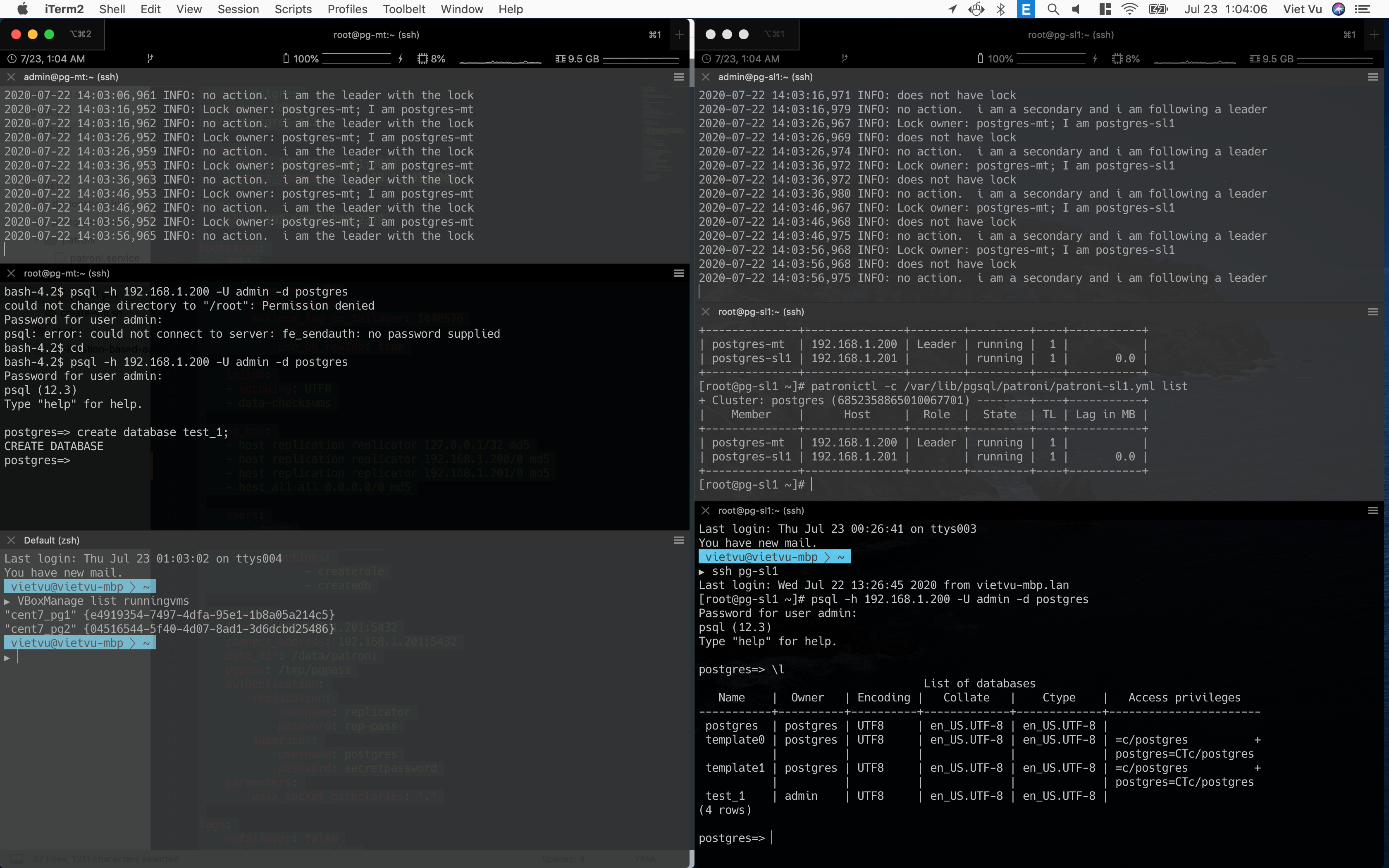Viewport: 1389px width, 868px height.
Task: Add new tab in right iTerm window
Action: (1374, 34)
